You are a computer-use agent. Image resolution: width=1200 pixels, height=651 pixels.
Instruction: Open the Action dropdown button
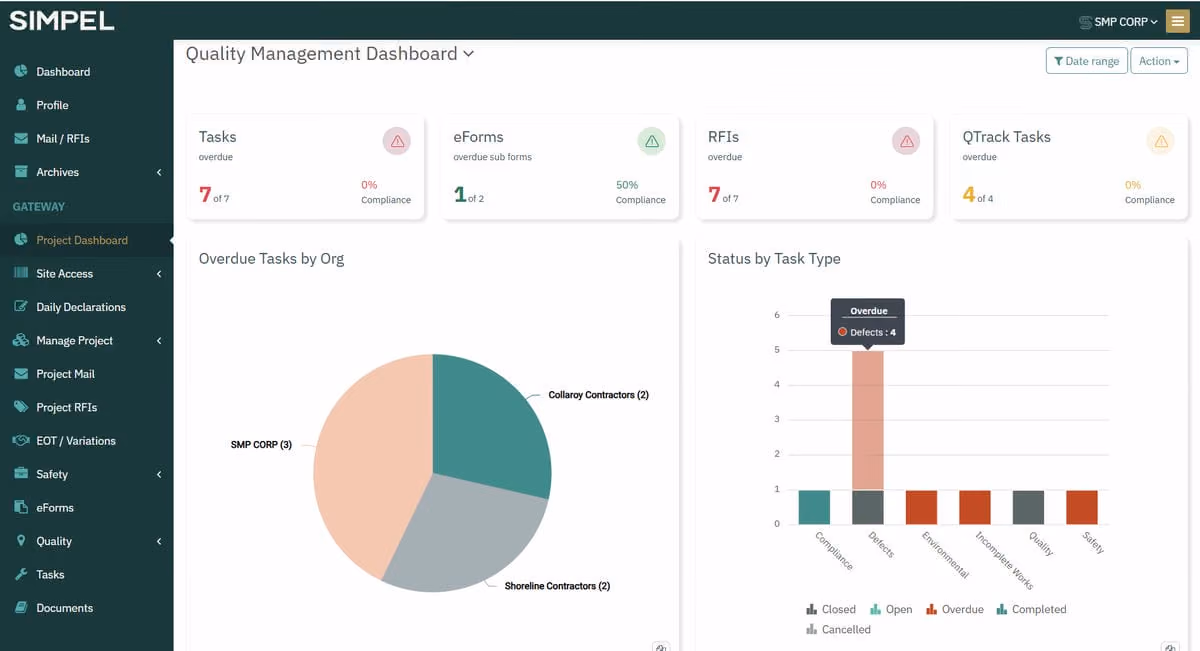click(x=1159, y=61)
